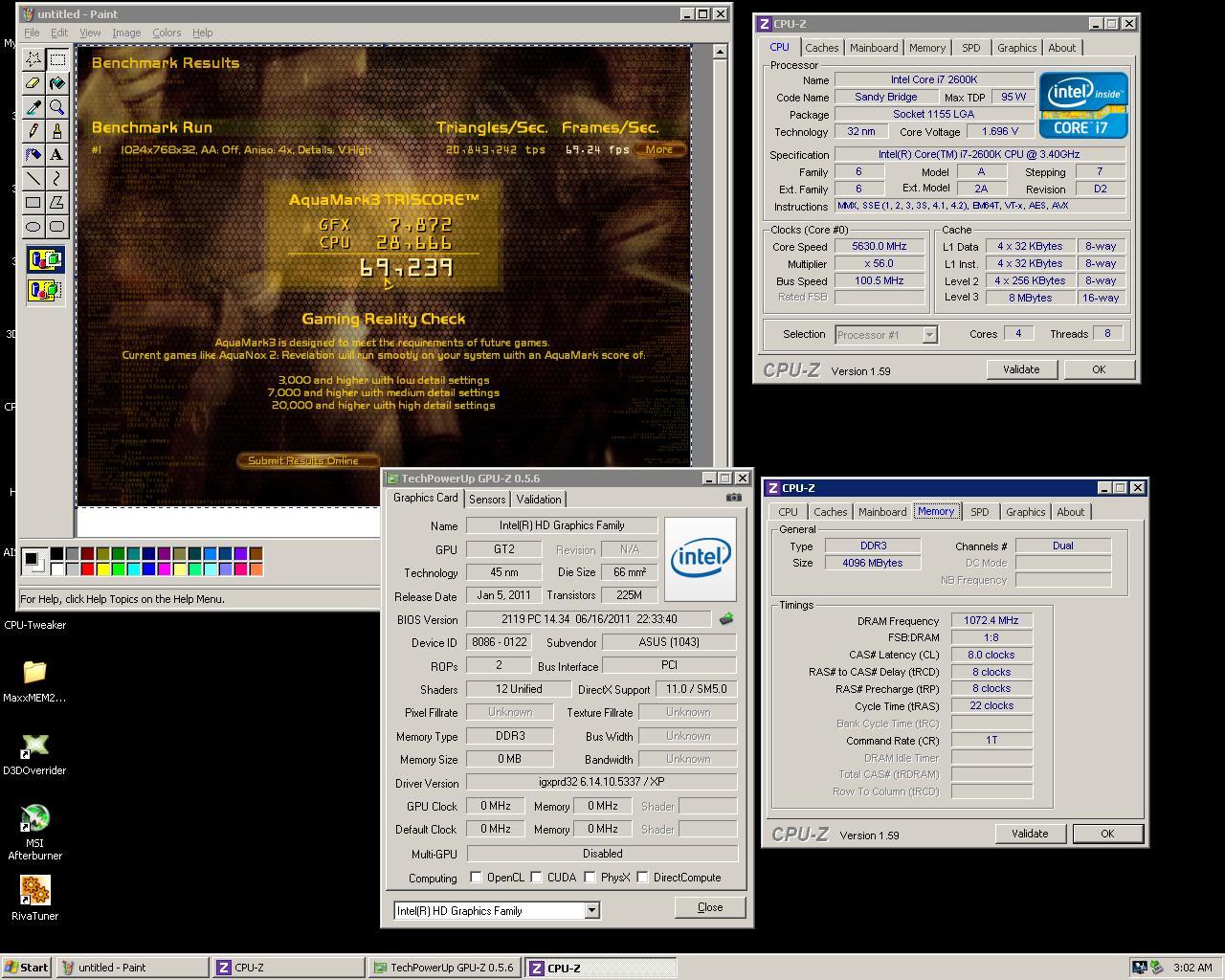Image resolution: width=1225 pixels, height=980 pixels.
Task: Click the Safely Remove Hardware tray icon
Action: pos(1157,968)
